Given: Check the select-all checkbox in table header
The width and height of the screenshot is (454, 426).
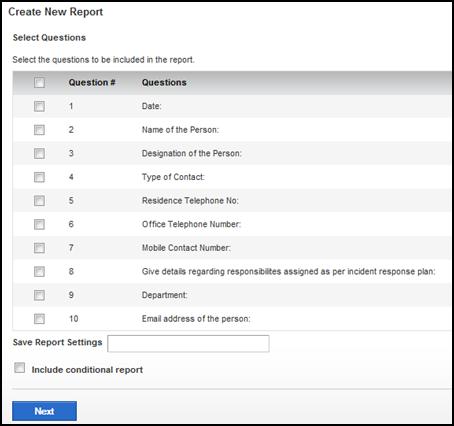Looking at the screenshot, I should 39,83.
